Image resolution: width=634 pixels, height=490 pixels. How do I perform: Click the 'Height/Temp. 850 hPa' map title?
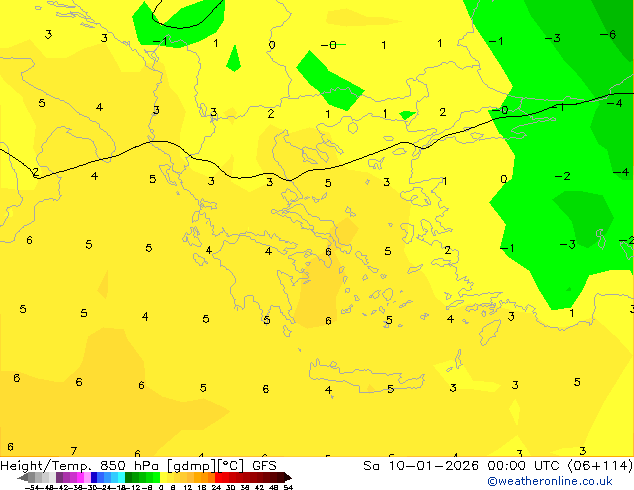pos(79,466)
